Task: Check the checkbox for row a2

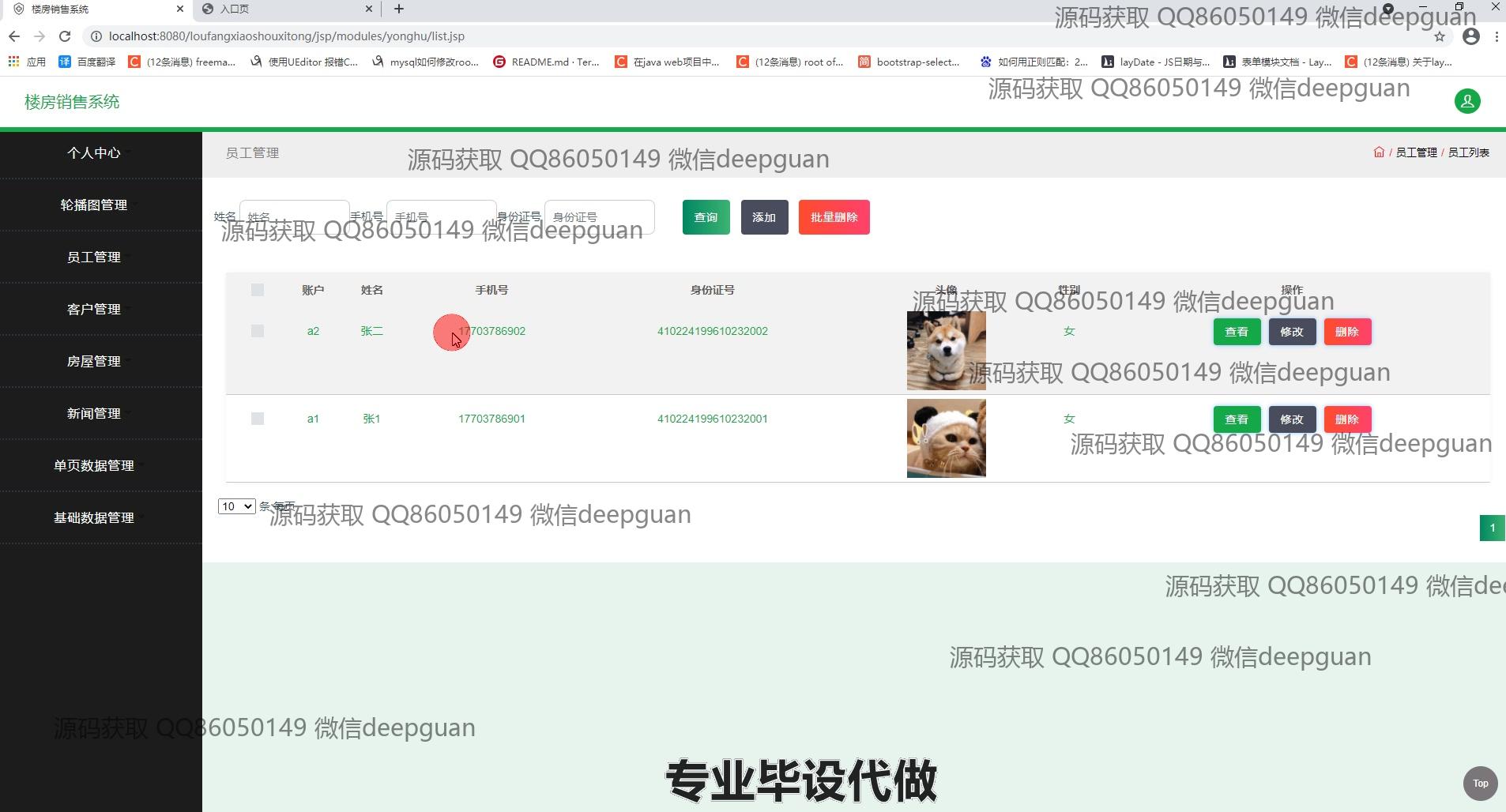Action: click(x=258, y=331)
